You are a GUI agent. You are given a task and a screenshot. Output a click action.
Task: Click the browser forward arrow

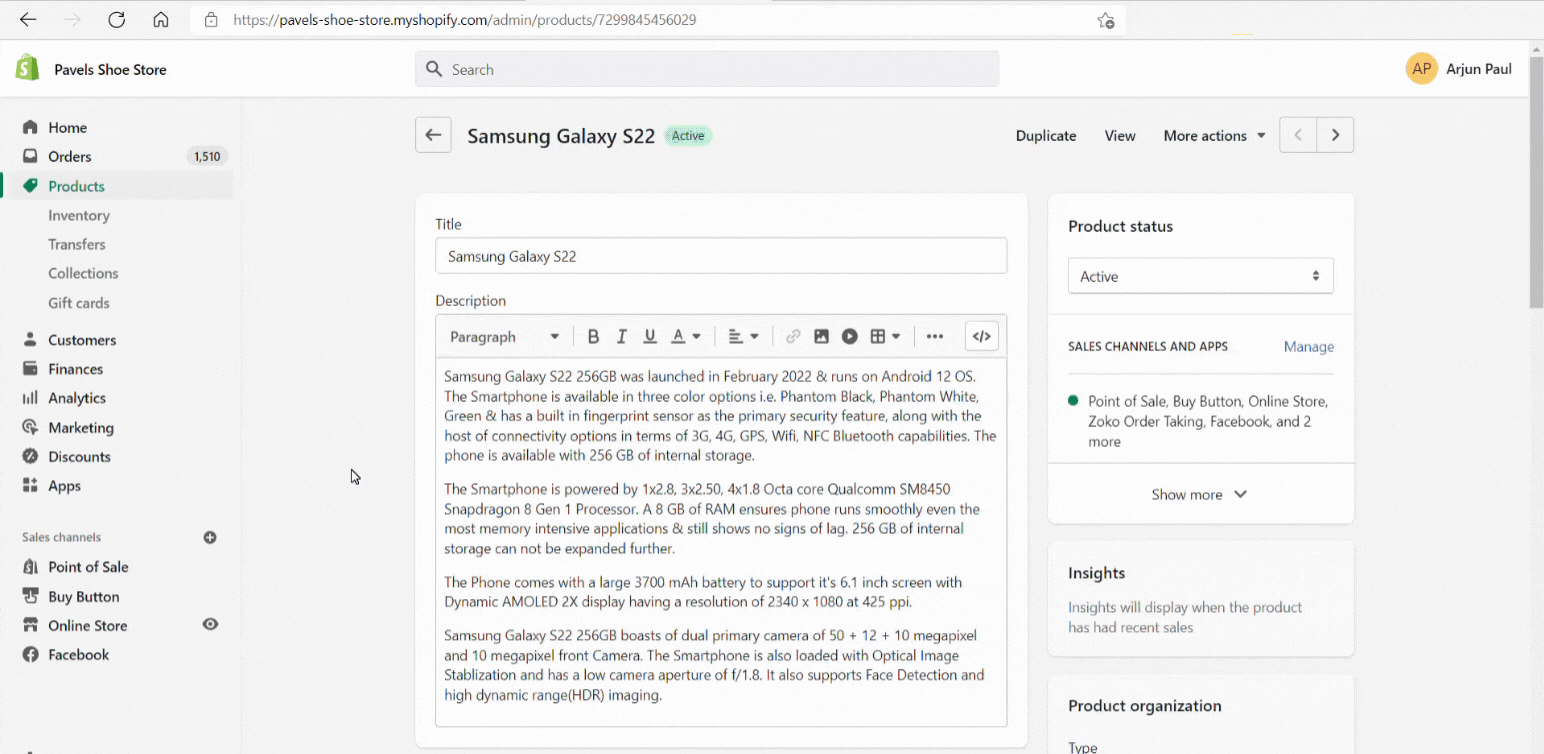tap(72, 20)
